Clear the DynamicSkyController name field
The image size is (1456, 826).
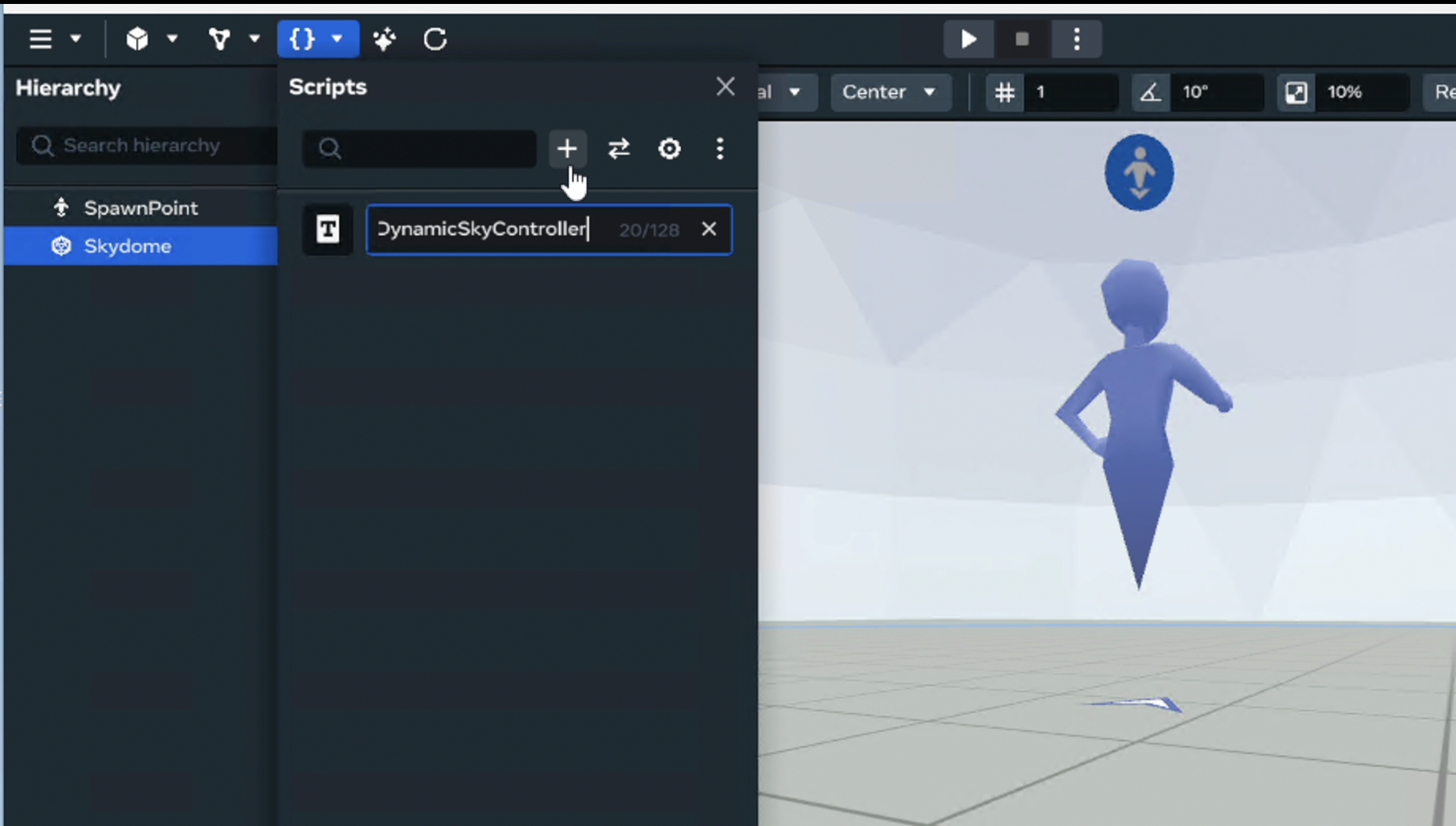click(709, 229)
